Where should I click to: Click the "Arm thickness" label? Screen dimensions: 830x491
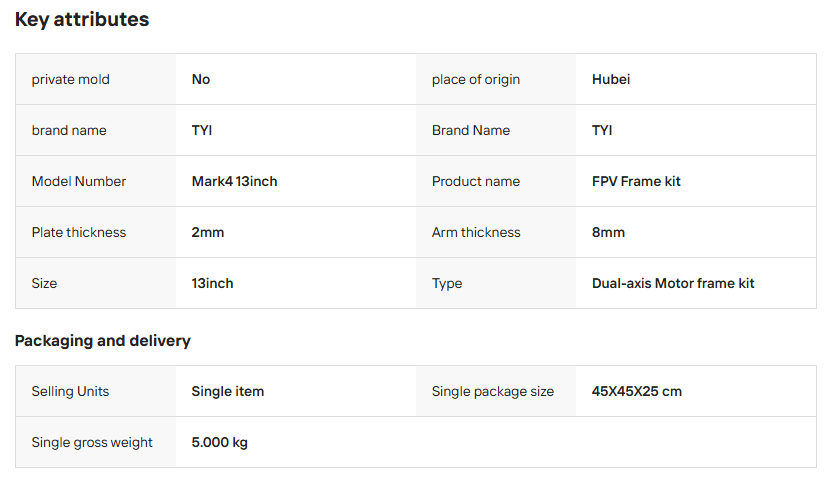(x=476, y=233)
